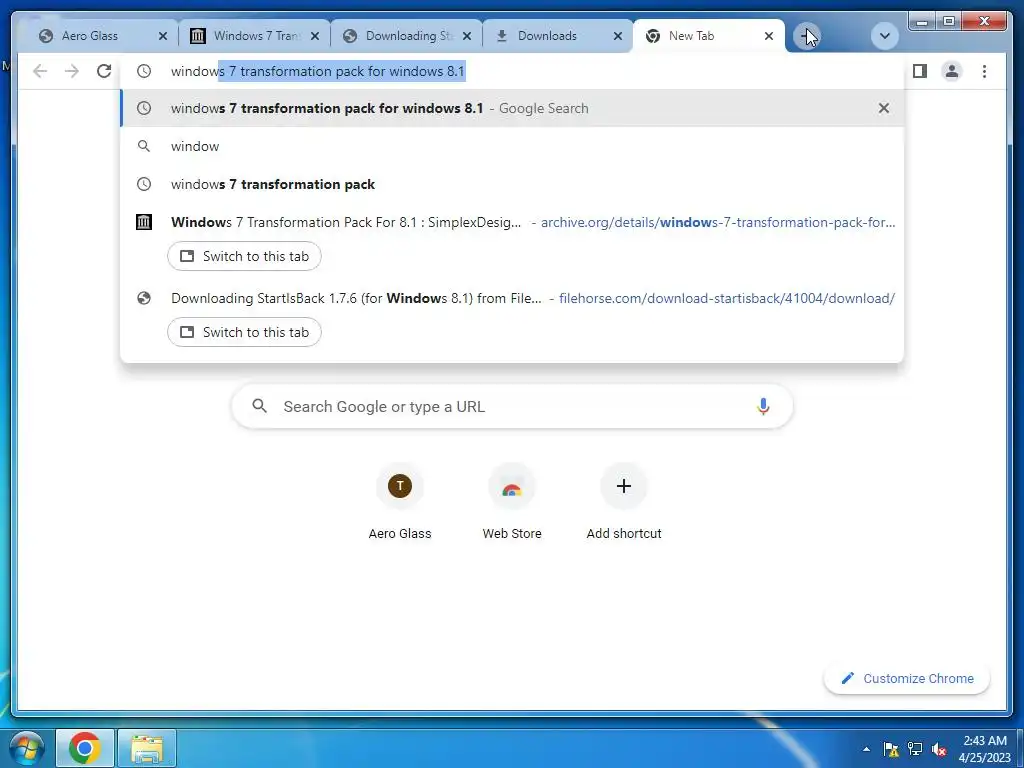Viewport: 1024px width, 768px height.
Task: Click the voice search microphone icon
Action: 763,406
